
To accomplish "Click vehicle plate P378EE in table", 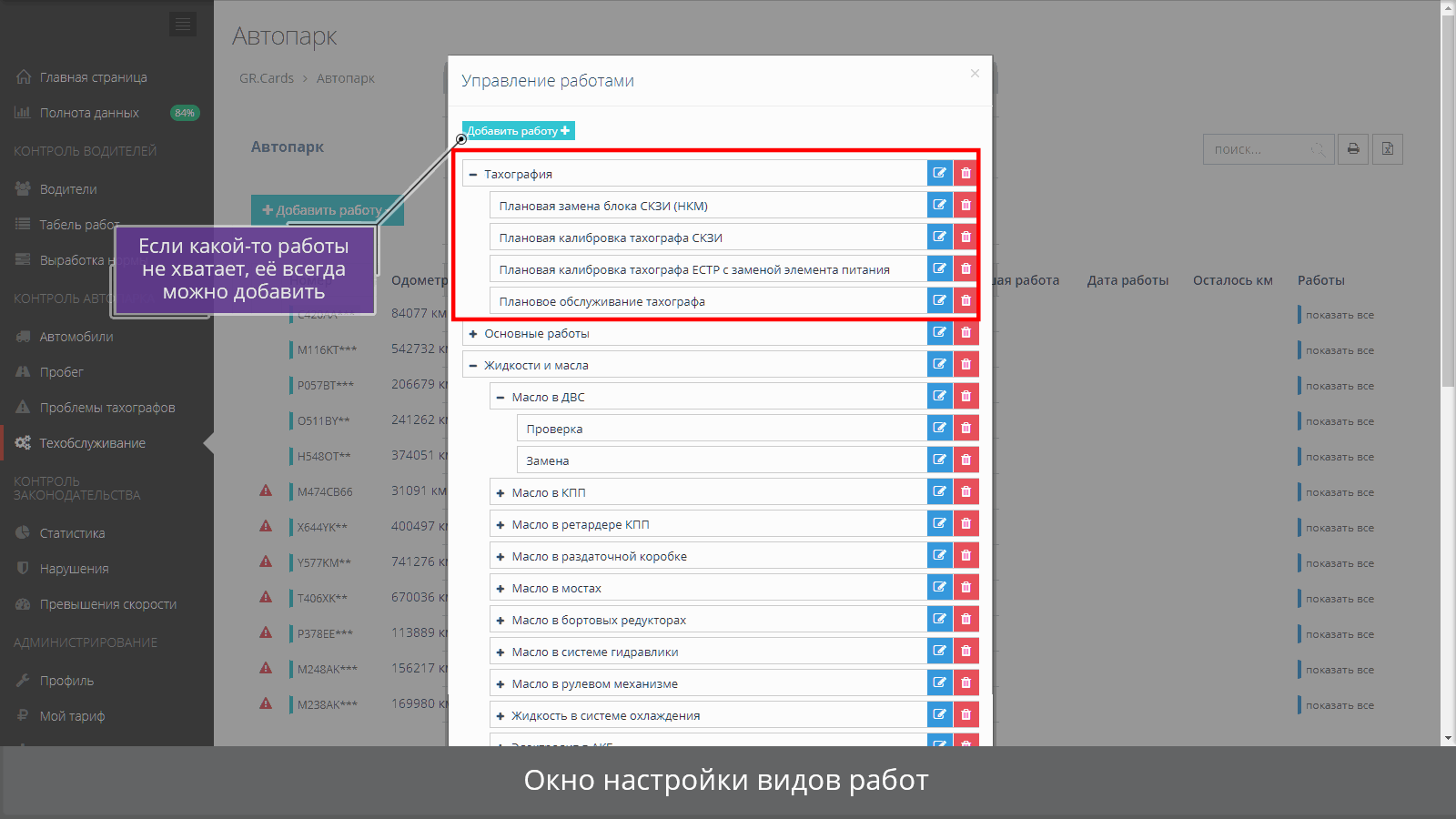I will 325,633.
